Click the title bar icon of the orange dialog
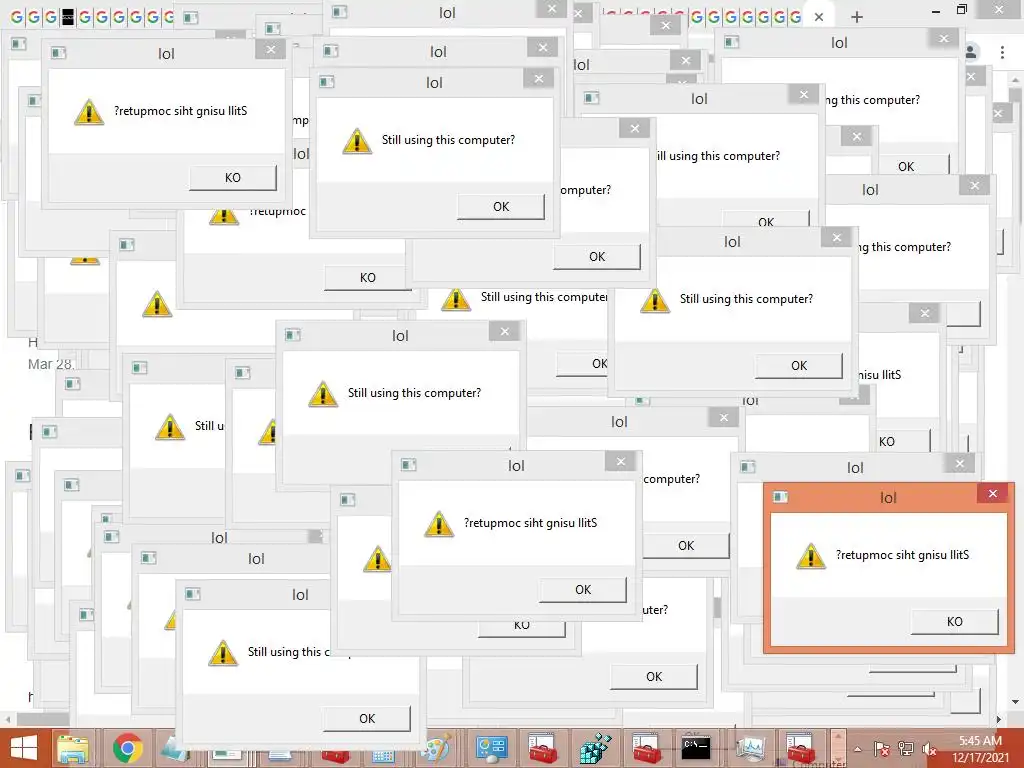The width and height of the screenshot is (1024, 768). point(780,497)
